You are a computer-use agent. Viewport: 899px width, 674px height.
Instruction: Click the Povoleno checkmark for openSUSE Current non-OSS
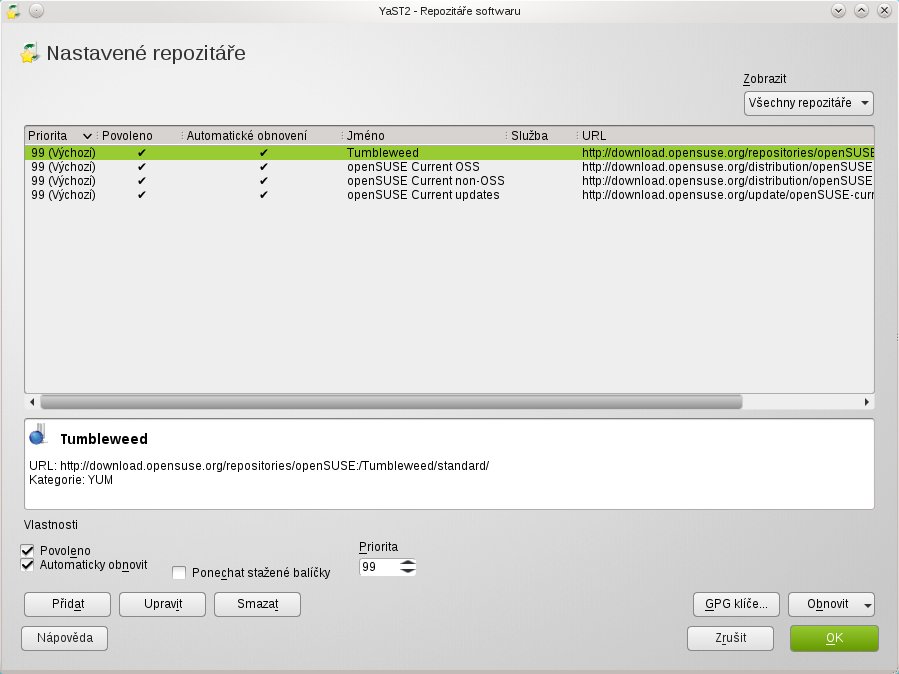click(x=142, y=181)
